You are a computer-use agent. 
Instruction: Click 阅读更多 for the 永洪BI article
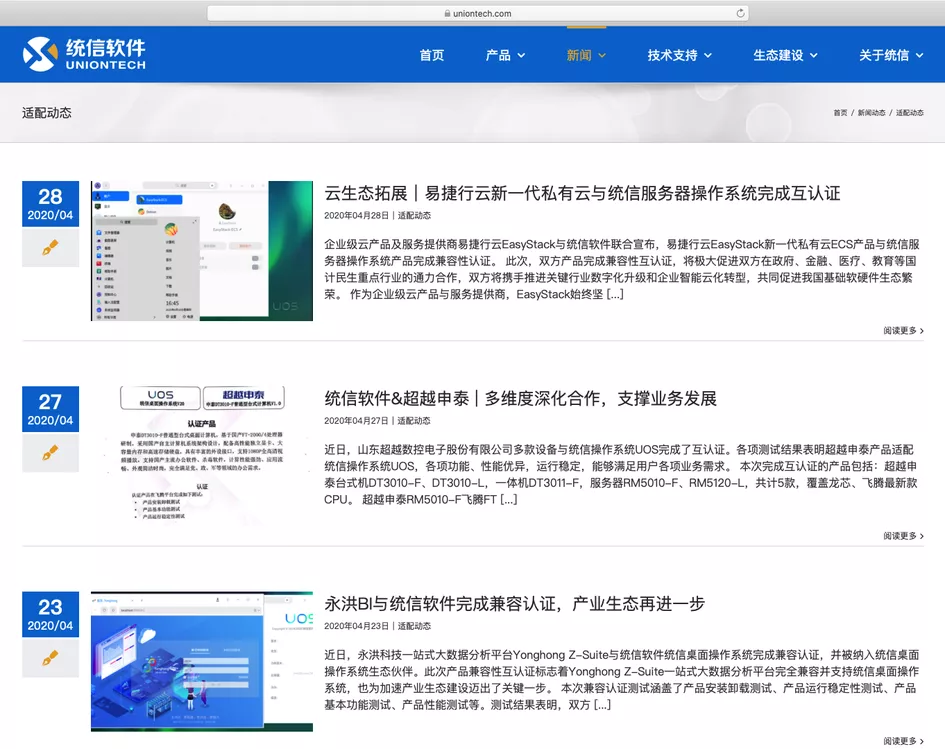pyautogui.click(x=903, y=741)
